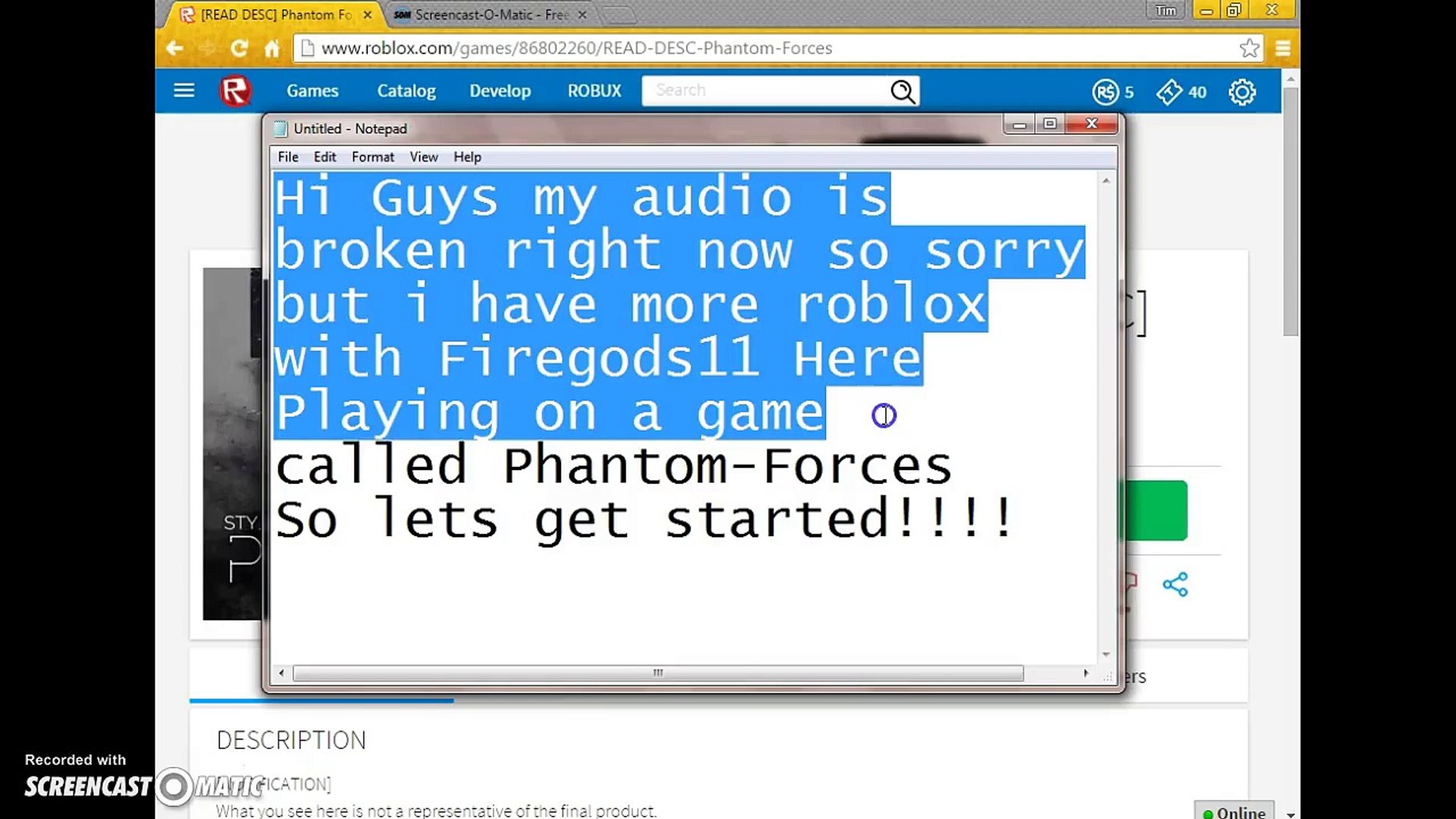
Task: Go to the Catalog page link
Action: pos(406,91)
